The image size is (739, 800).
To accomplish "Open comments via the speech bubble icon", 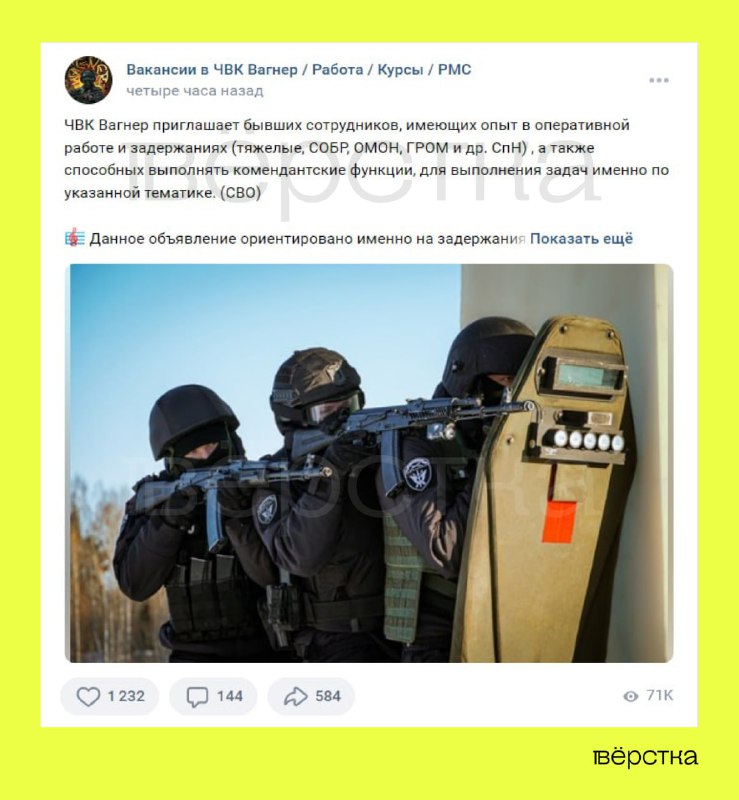I will [x=197, y=697].
